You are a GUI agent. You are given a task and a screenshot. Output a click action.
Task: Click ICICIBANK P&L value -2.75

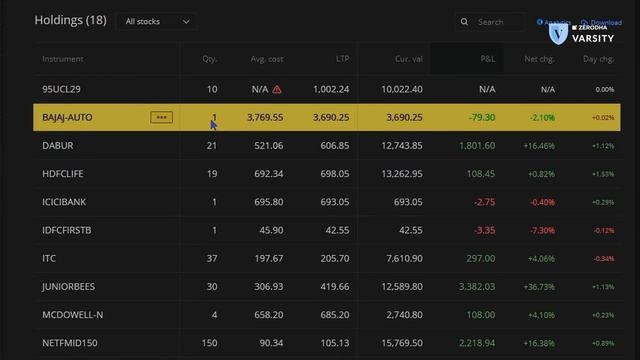(484, 202)
